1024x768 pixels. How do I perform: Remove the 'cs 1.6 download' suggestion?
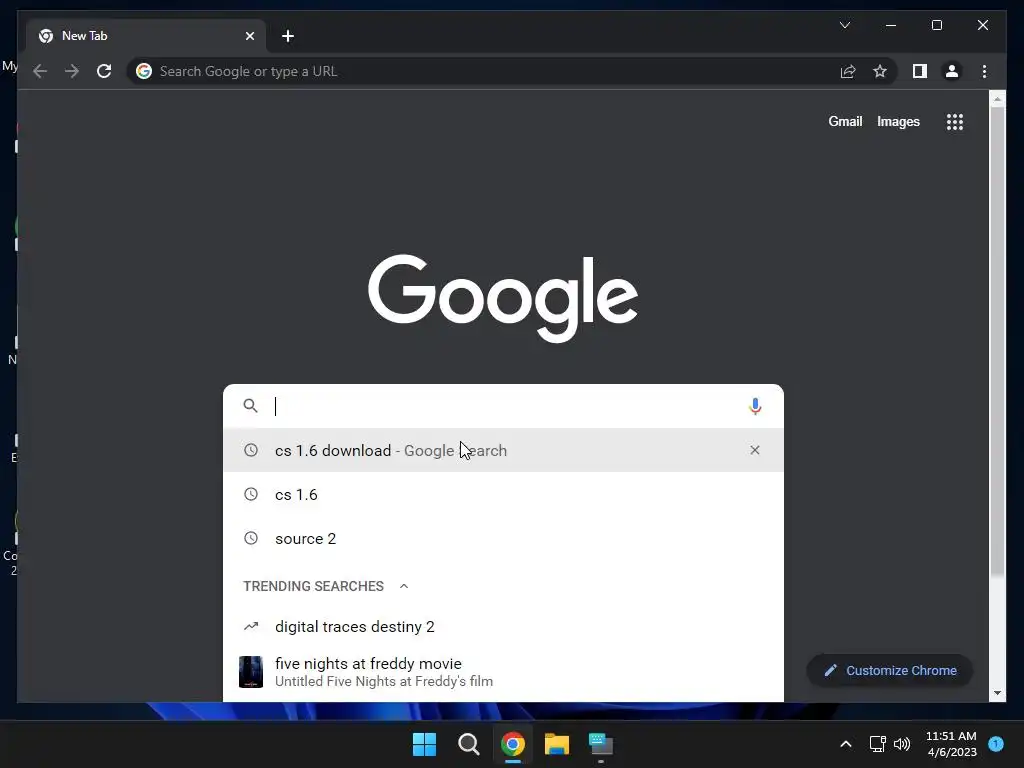(x=755, y=450)
